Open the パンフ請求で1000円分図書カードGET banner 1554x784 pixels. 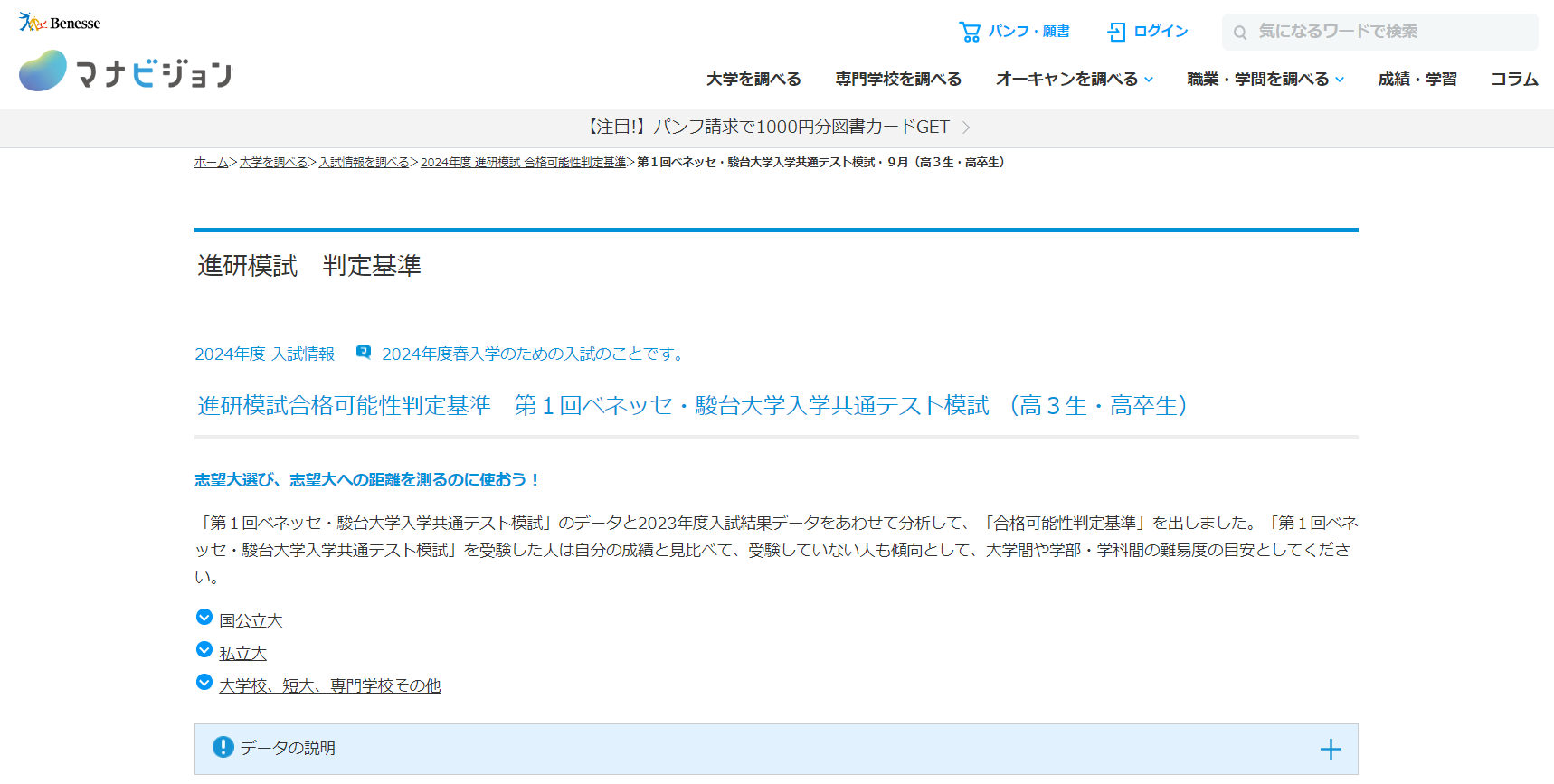tap(777, 128)
